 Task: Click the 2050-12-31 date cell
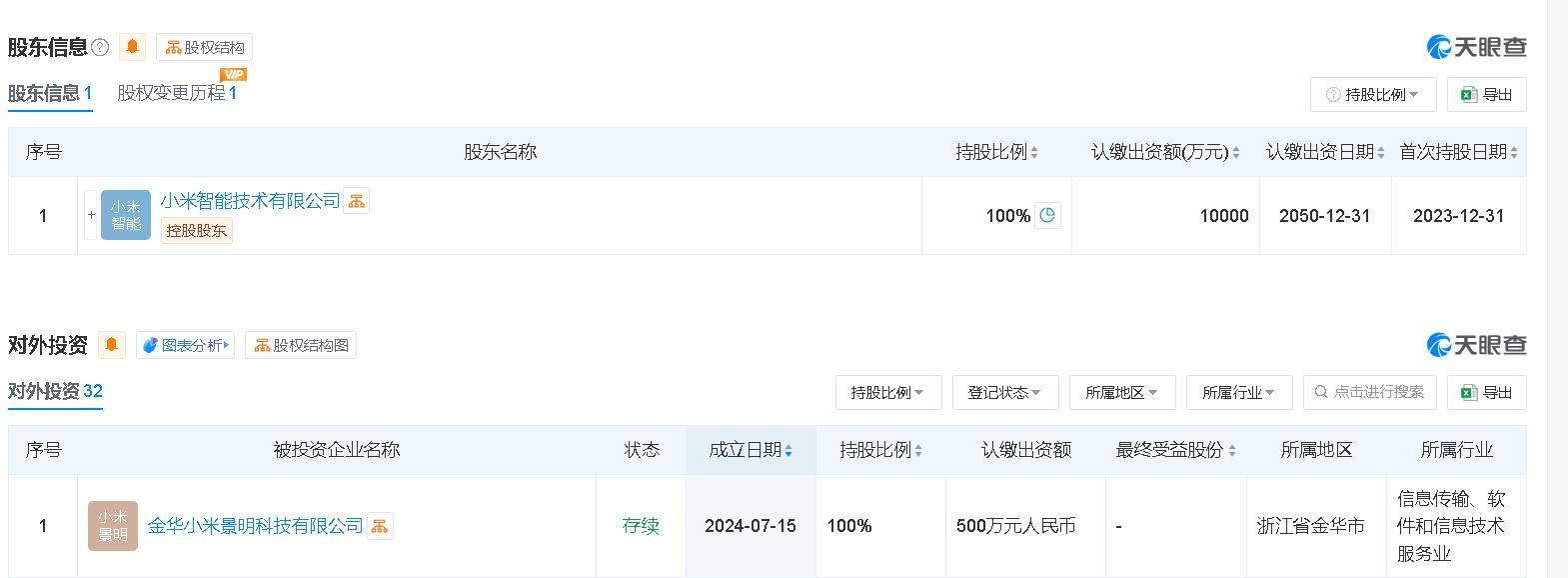tap(1325, 216)
